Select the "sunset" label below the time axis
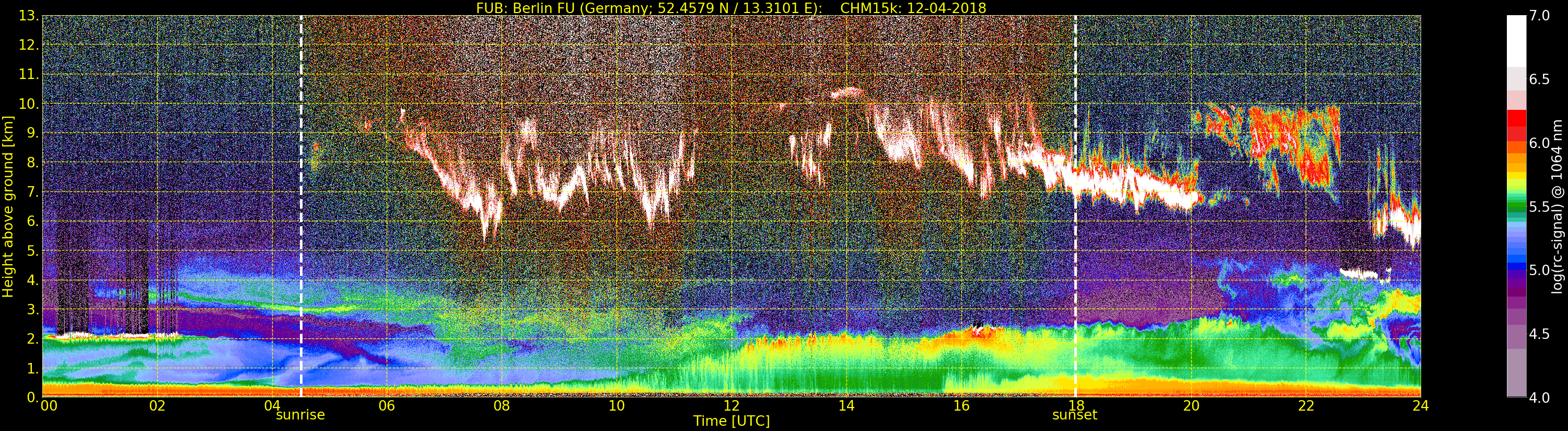 tap(1075, 415)
